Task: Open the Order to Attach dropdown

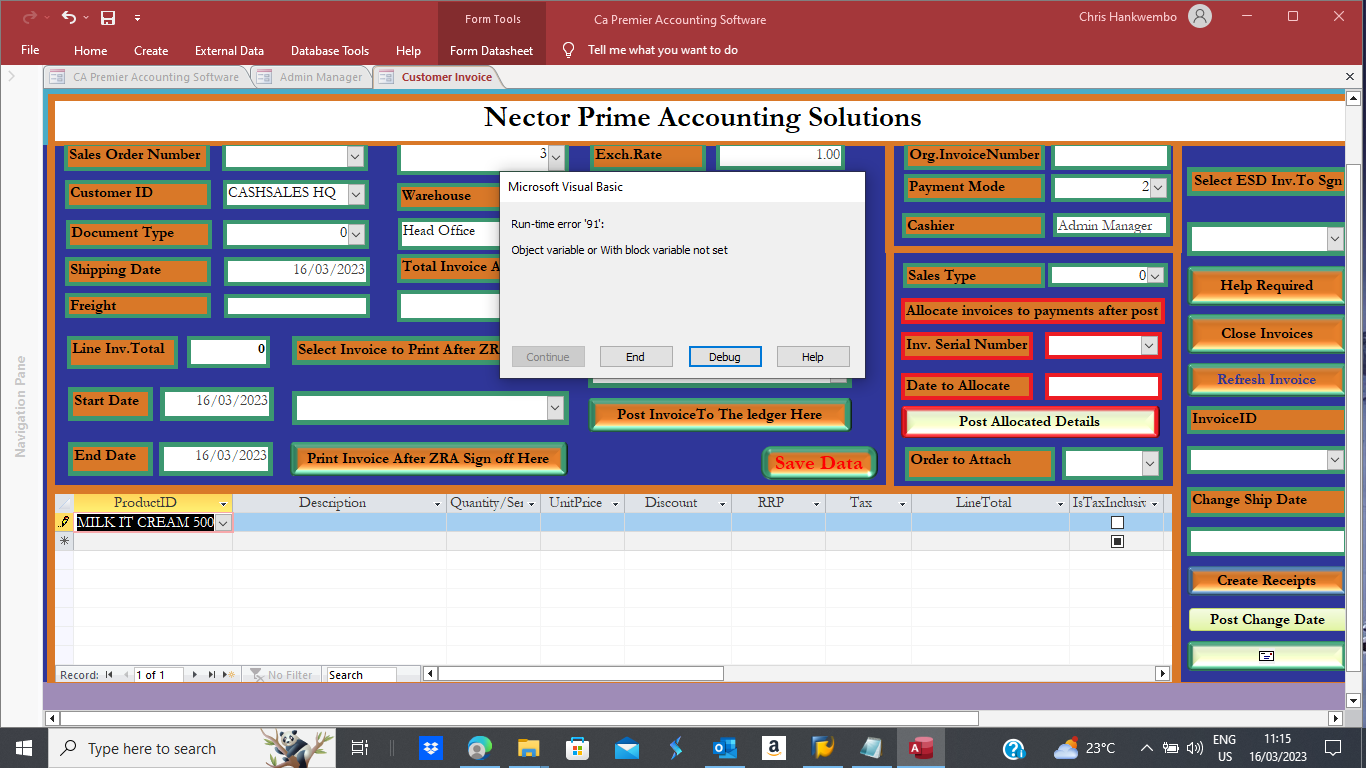Action: (x=1149, y=463)
